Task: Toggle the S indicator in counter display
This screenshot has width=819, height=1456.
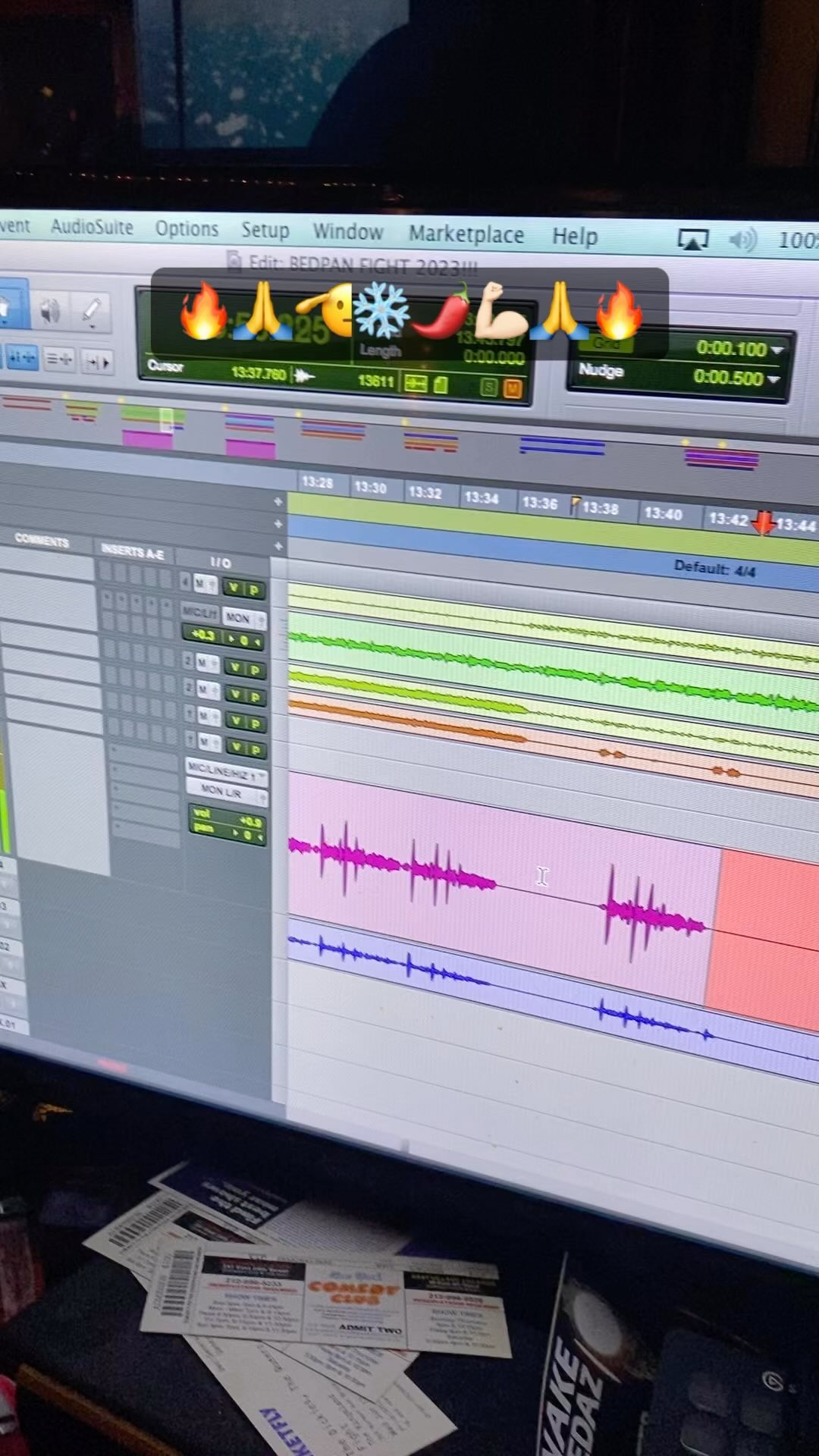Action: [x=488, y=388]
